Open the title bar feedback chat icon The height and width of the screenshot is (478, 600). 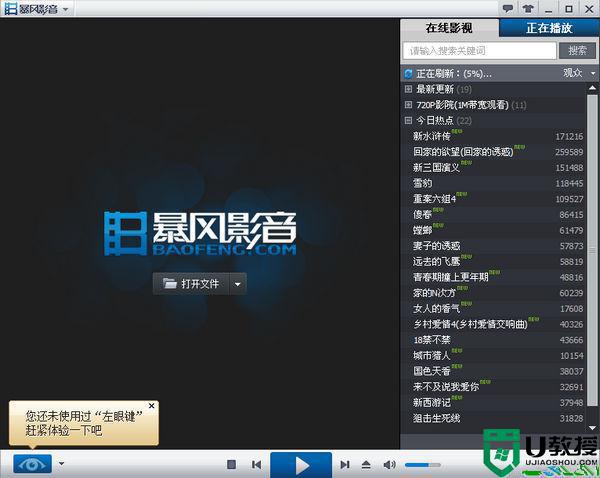coord(508,8)
